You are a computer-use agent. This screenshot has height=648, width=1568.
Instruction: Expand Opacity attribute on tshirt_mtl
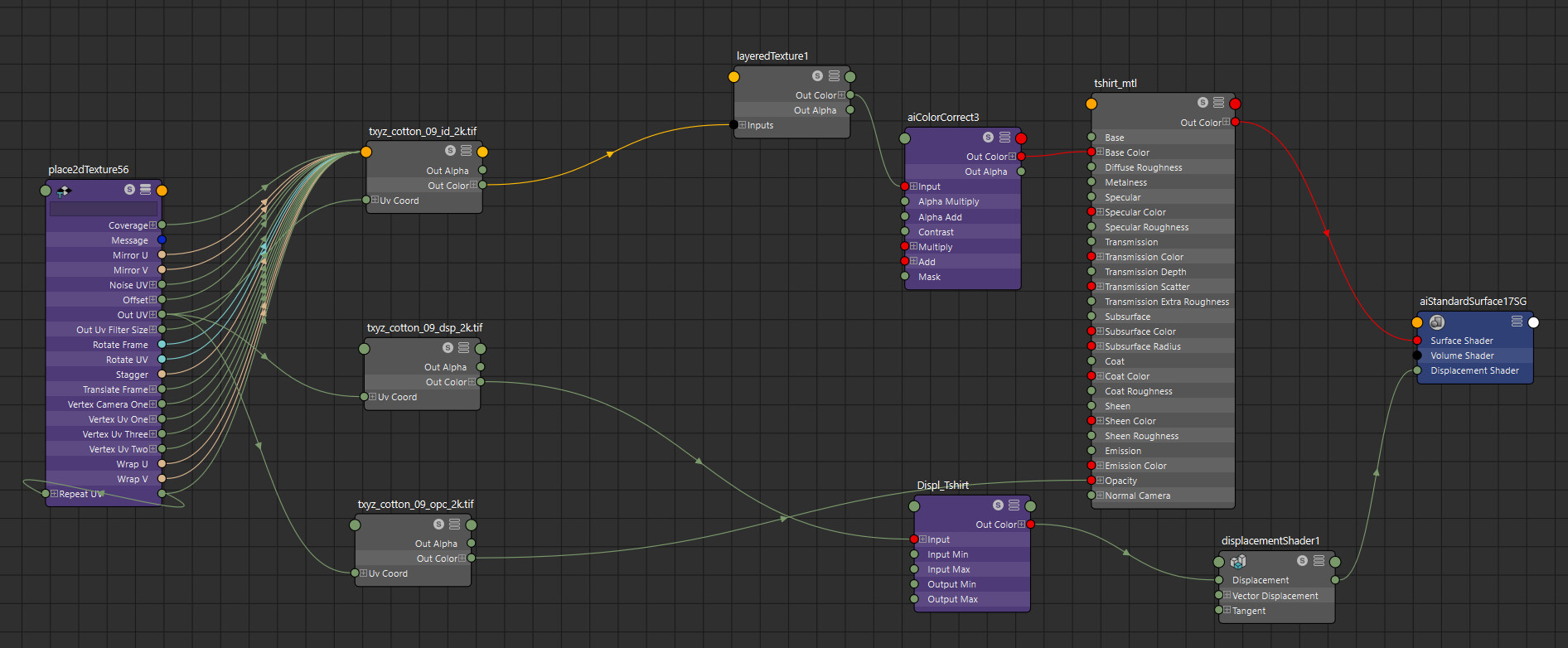click(1100, 480)
